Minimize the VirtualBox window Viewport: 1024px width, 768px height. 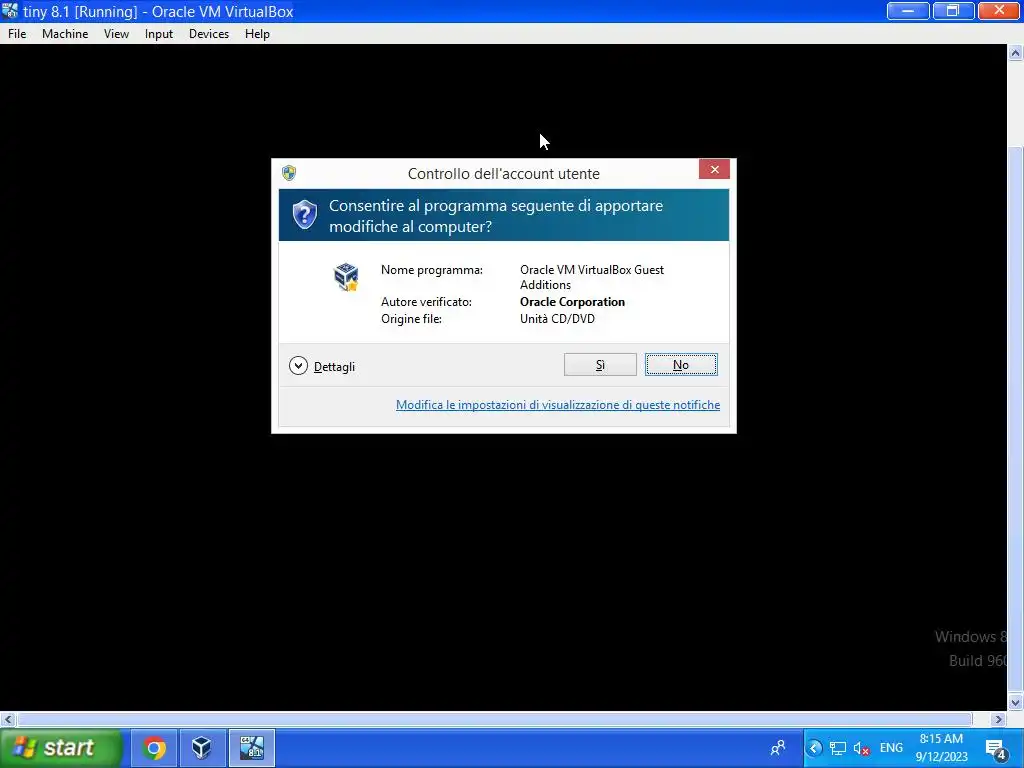908,11
